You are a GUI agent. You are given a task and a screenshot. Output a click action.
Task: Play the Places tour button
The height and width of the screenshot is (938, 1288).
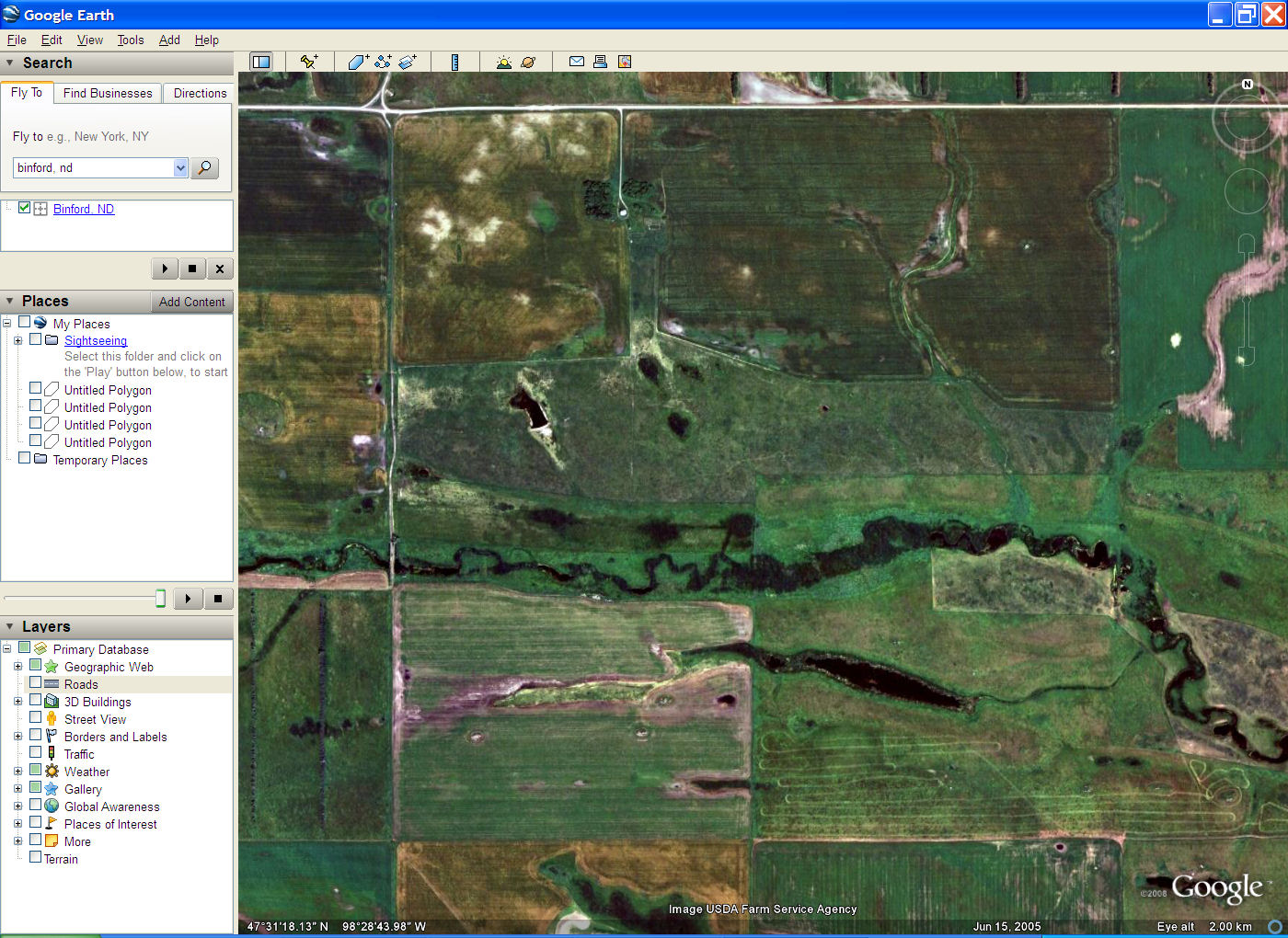188,599
